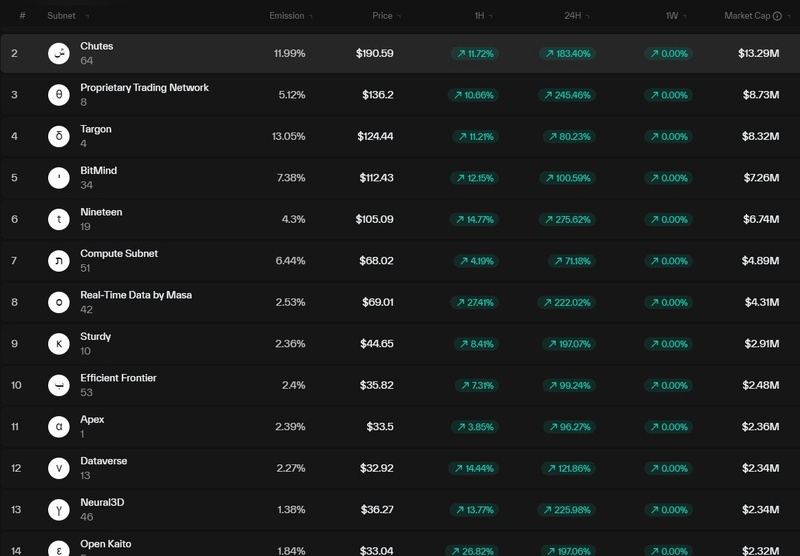This screenshot has height=556, width=800.
Task: Click the Apex subnet name
Action: point(92,420)
